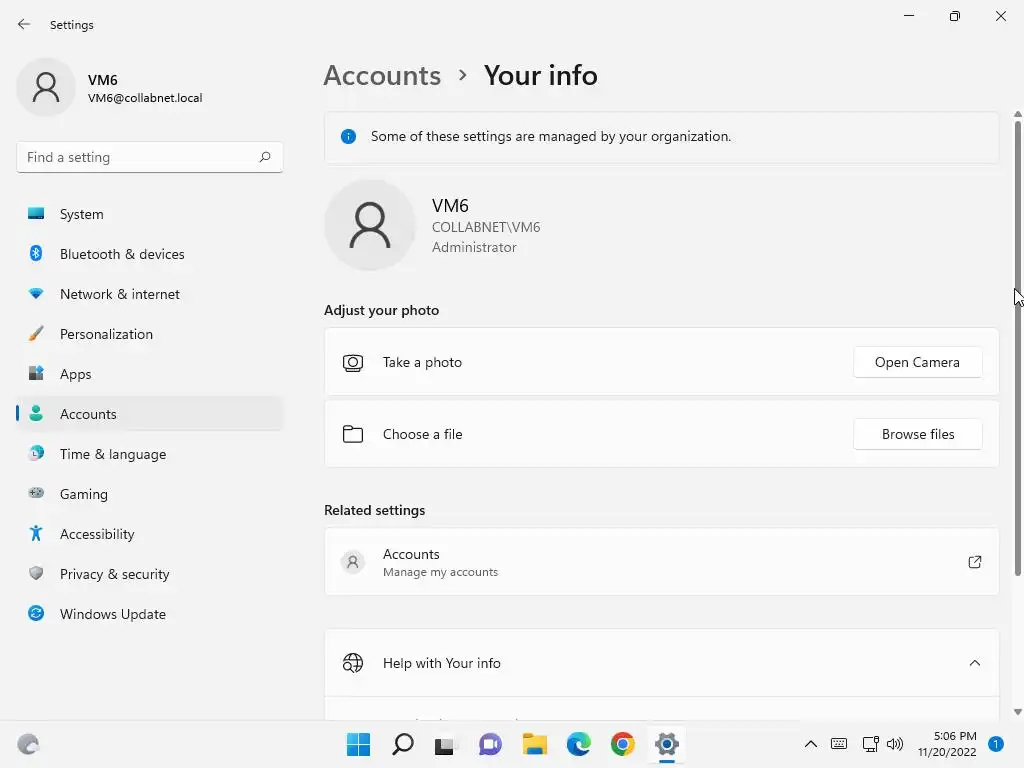Open taskbar Search
Viewport: 1024px width, 768px height.
point(402,744)
